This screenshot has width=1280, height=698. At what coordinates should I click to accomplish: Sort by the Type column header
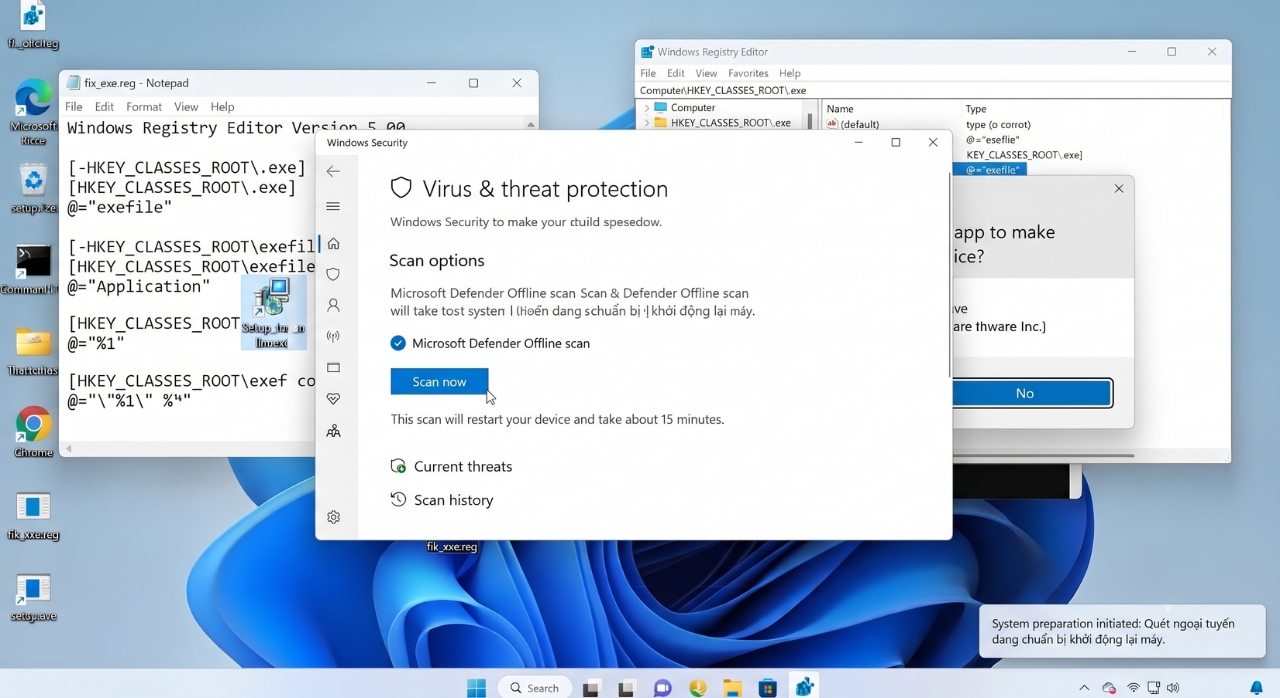click(976, 109)
